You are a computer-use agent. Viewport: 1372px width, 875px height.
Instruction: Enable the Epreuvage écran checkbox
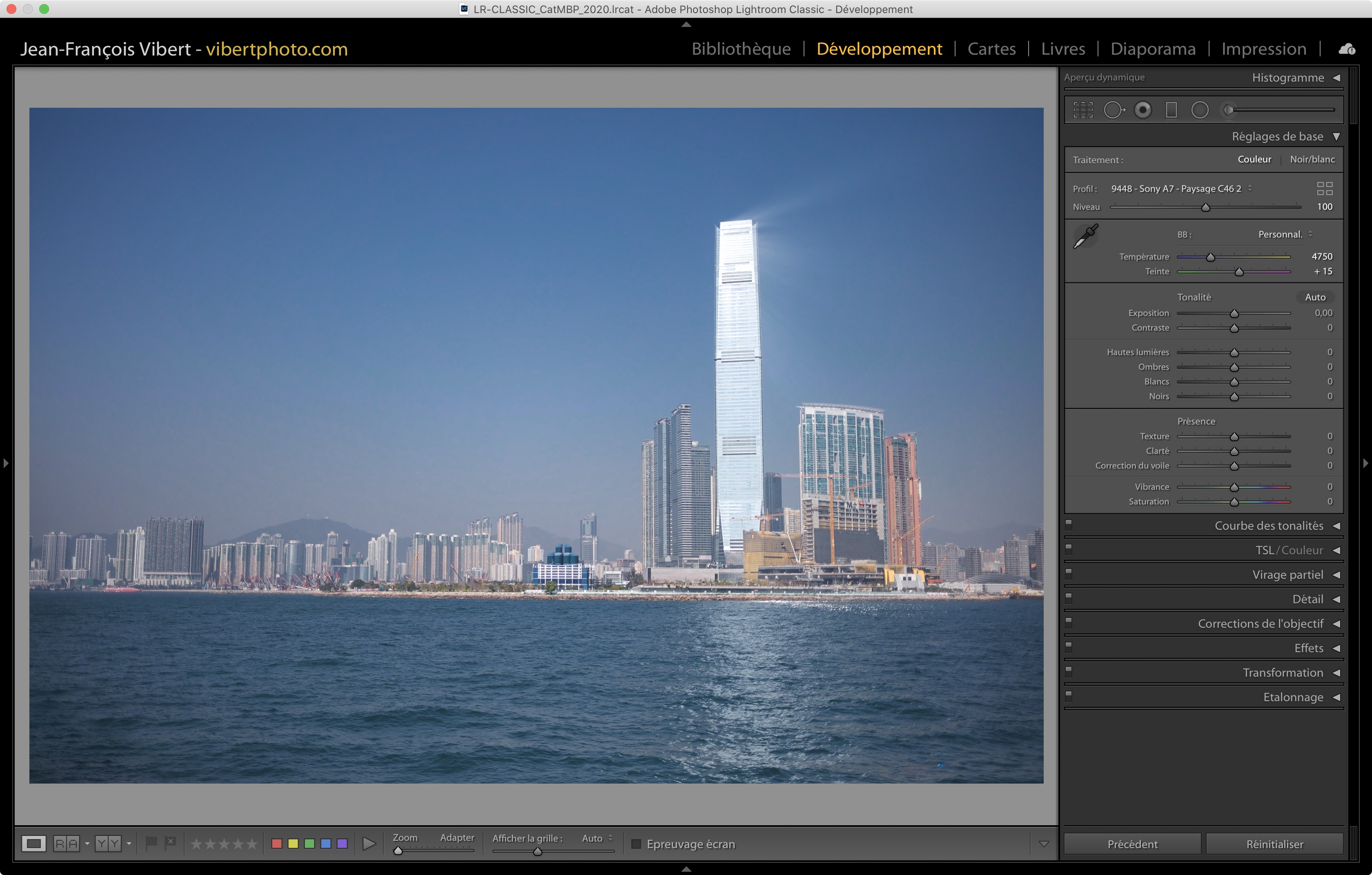coord(637,844)
